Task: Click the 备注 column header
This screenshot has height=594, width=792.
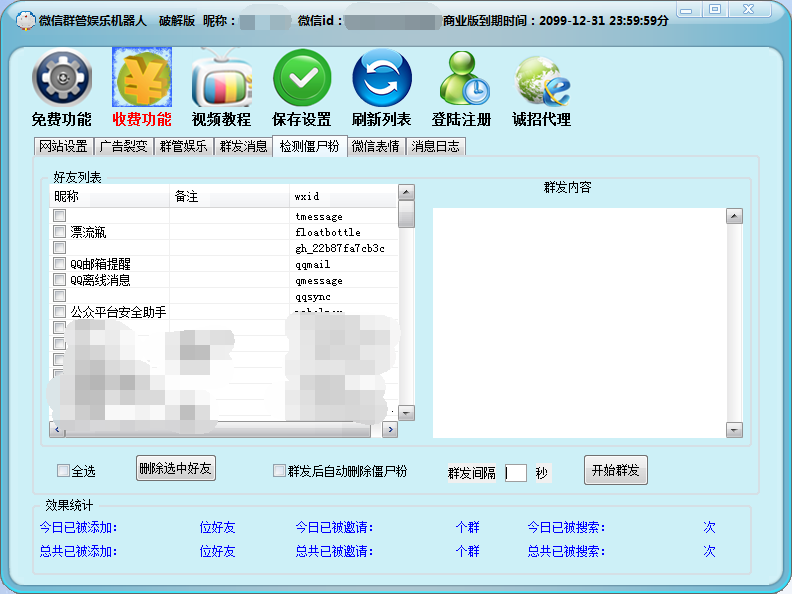Action: coord(229,196)
